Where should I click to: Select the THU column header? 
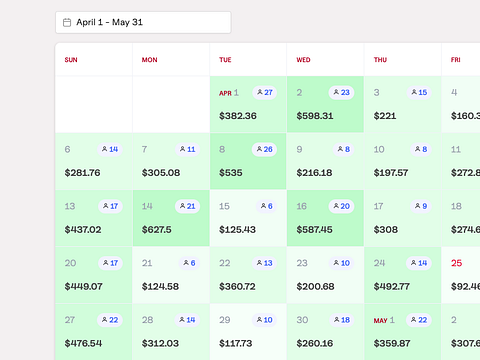(380, 60)
